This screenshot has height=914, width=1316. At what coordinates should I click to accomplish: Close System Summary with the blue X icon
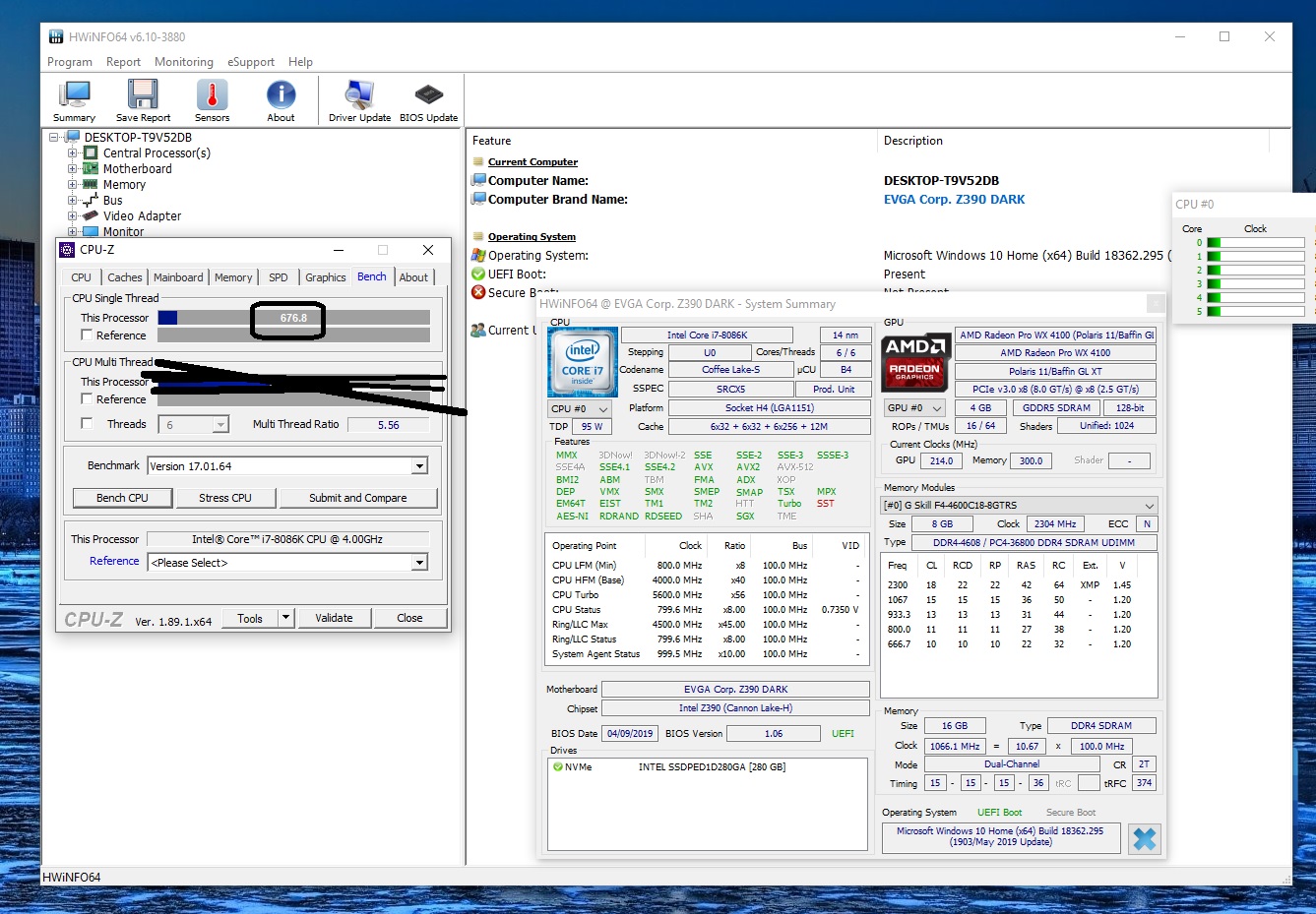coord(1144,839)
